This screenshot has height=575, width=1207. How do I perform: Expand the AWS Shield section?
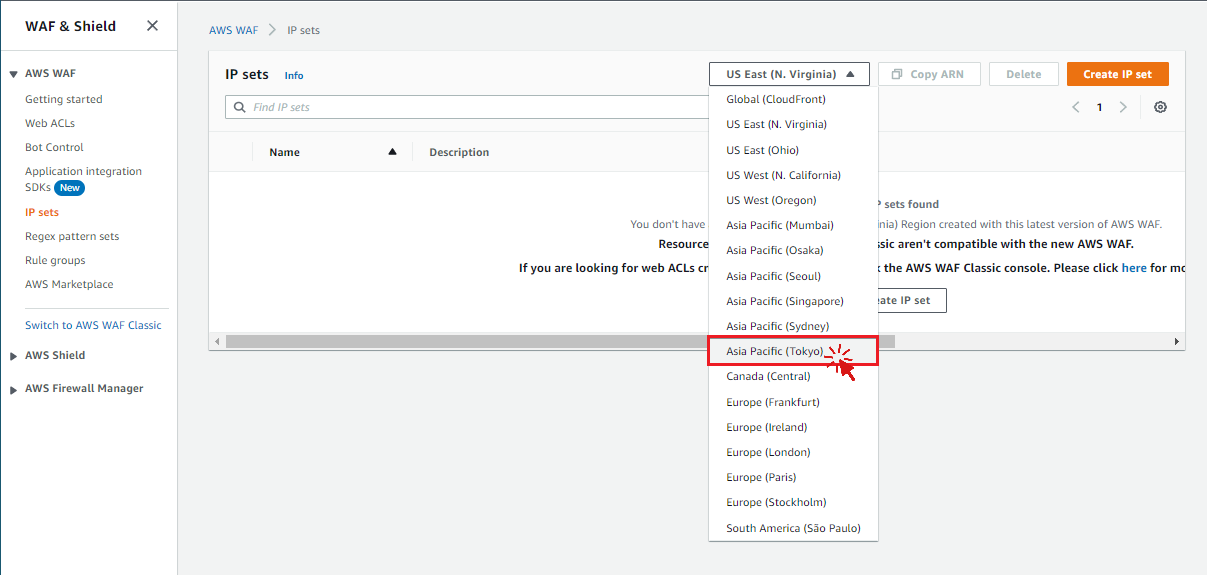point(14,356)
